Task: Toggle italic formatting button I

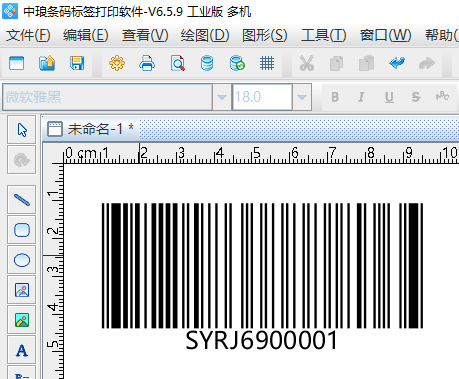Action: (x=361, y=97)
